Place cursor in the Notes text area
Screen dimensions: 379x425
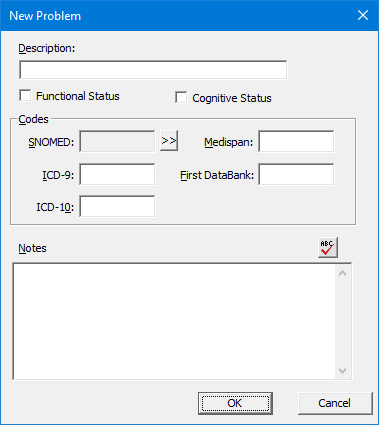pyautogui.click(x=174, y=321)
